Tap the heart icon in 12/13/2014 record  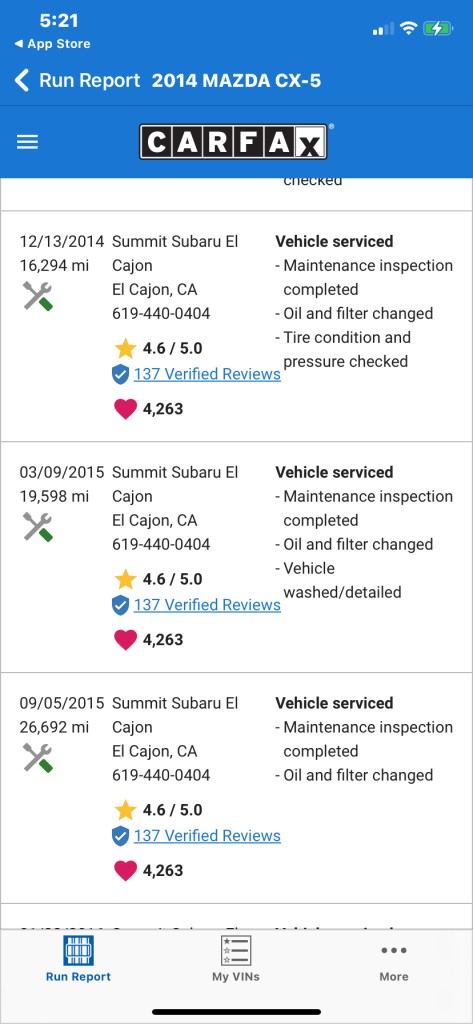(x=125, y=409)
